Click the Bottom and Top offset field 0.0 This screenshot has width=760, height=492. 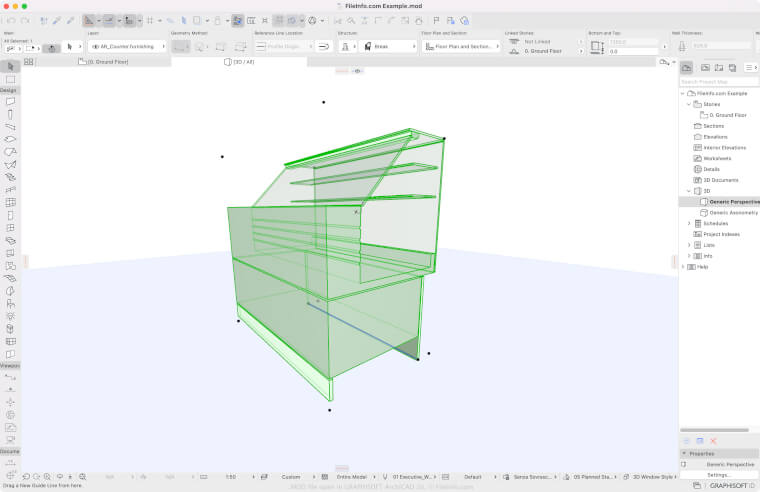pos(632,51)
